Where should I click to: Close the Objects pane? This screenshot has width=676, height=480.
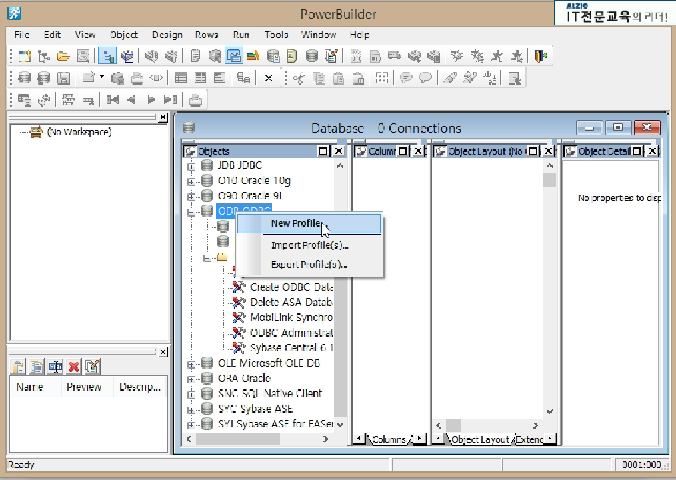[x=339, y=151]
